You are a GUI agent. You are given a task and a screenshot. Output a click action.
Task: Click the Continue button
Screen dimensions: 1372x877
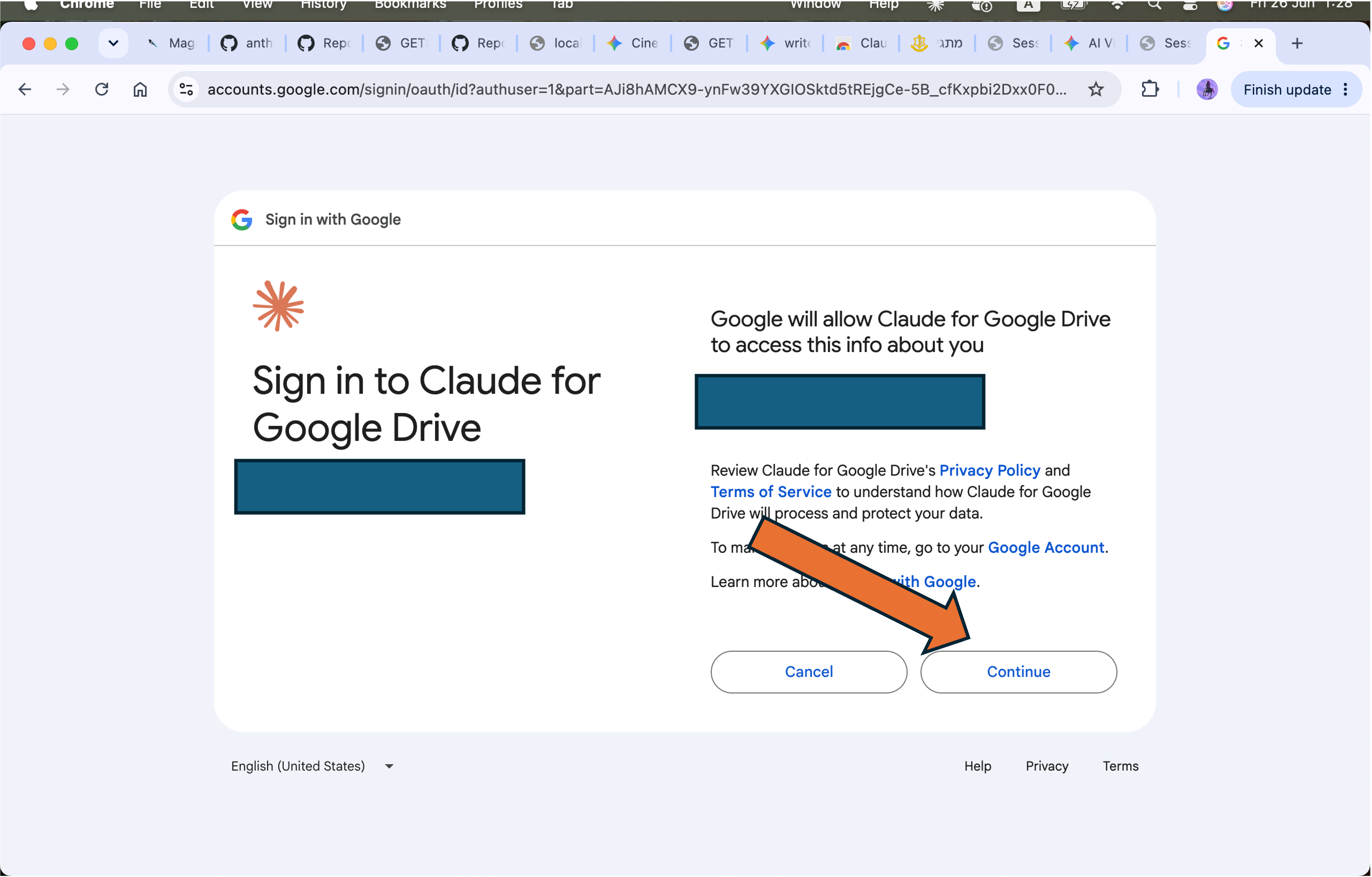[x=1018, y=672]
